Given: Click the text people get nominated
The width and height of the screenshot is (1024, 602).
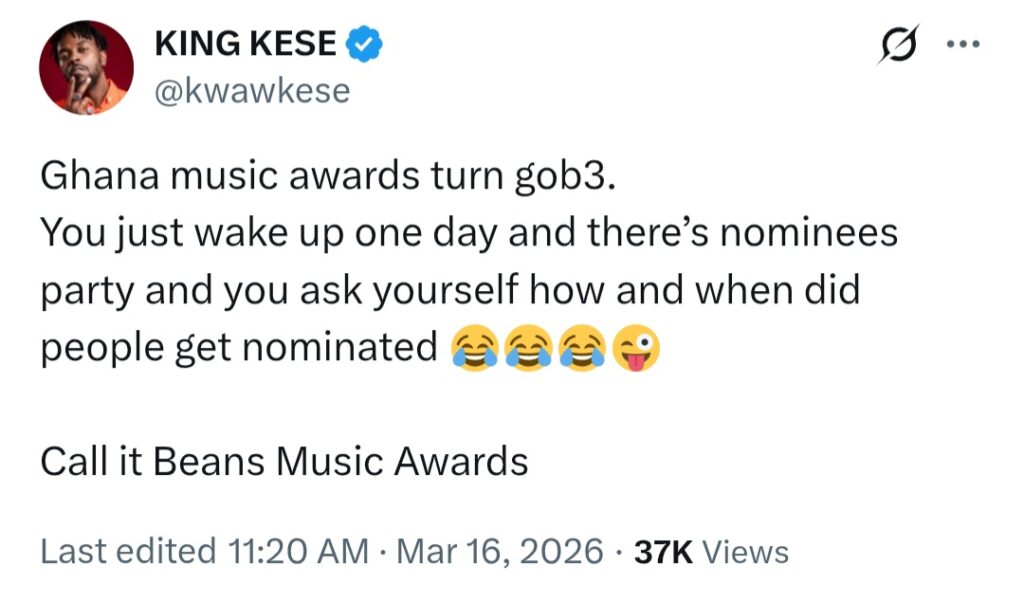Looking at the screenshot, I should (239, 348).
